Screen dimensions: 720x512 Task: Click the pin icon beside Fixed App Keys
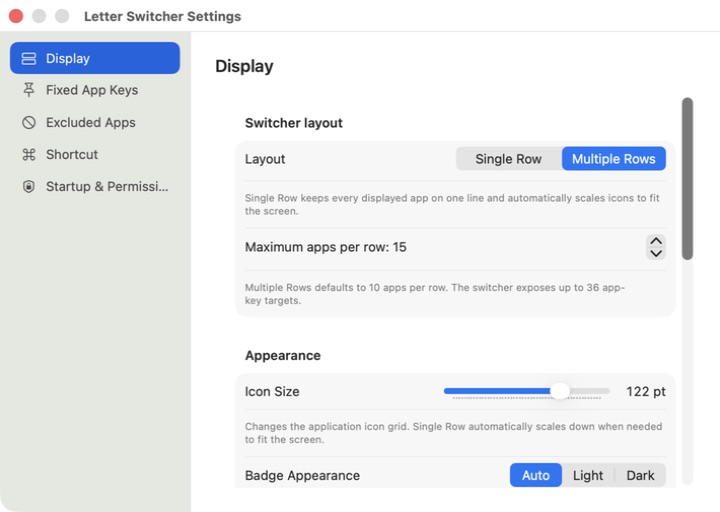(x=28, y=90)
